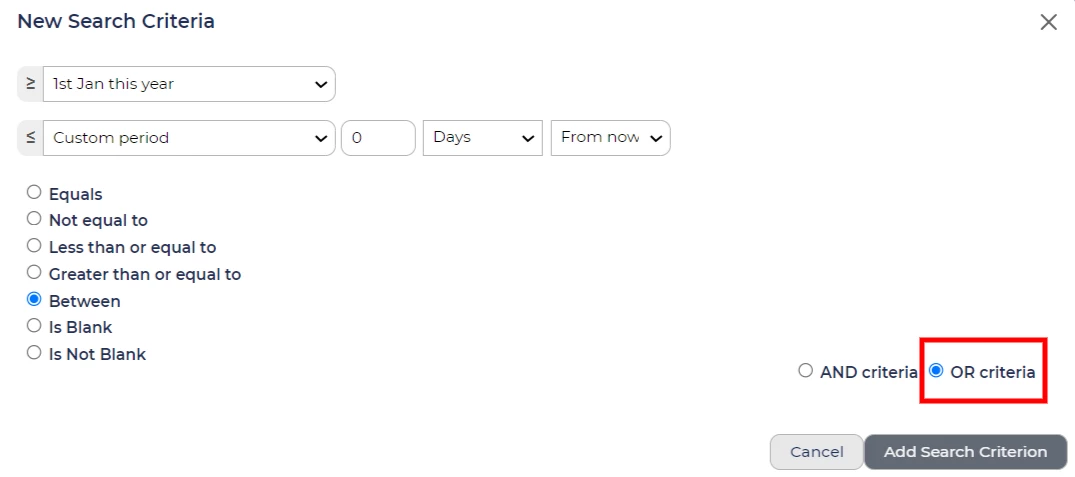Image resolution: width=1075 pixels, height=477 pixels.
Task: Select the 'Is Not Blank' option
Action: point(35,353)
